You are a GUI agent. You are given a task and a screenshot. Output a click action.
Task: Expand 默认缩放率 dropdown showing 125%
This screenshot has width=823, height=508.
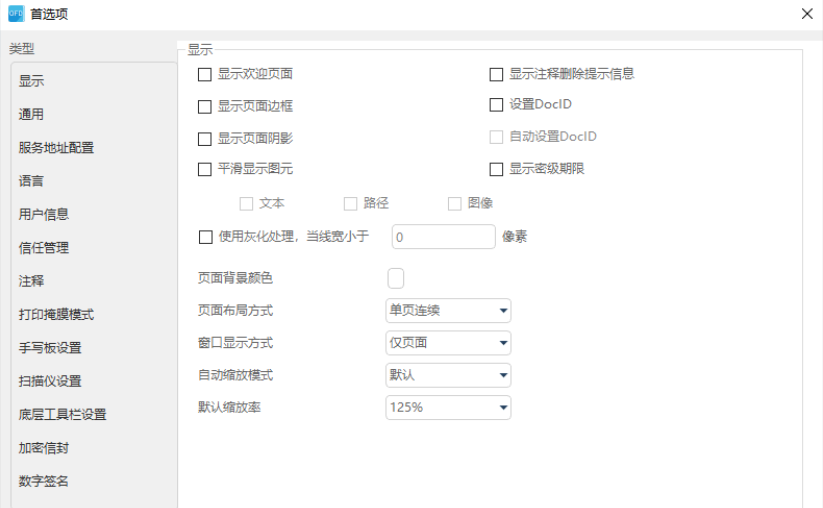pos(448,408)
